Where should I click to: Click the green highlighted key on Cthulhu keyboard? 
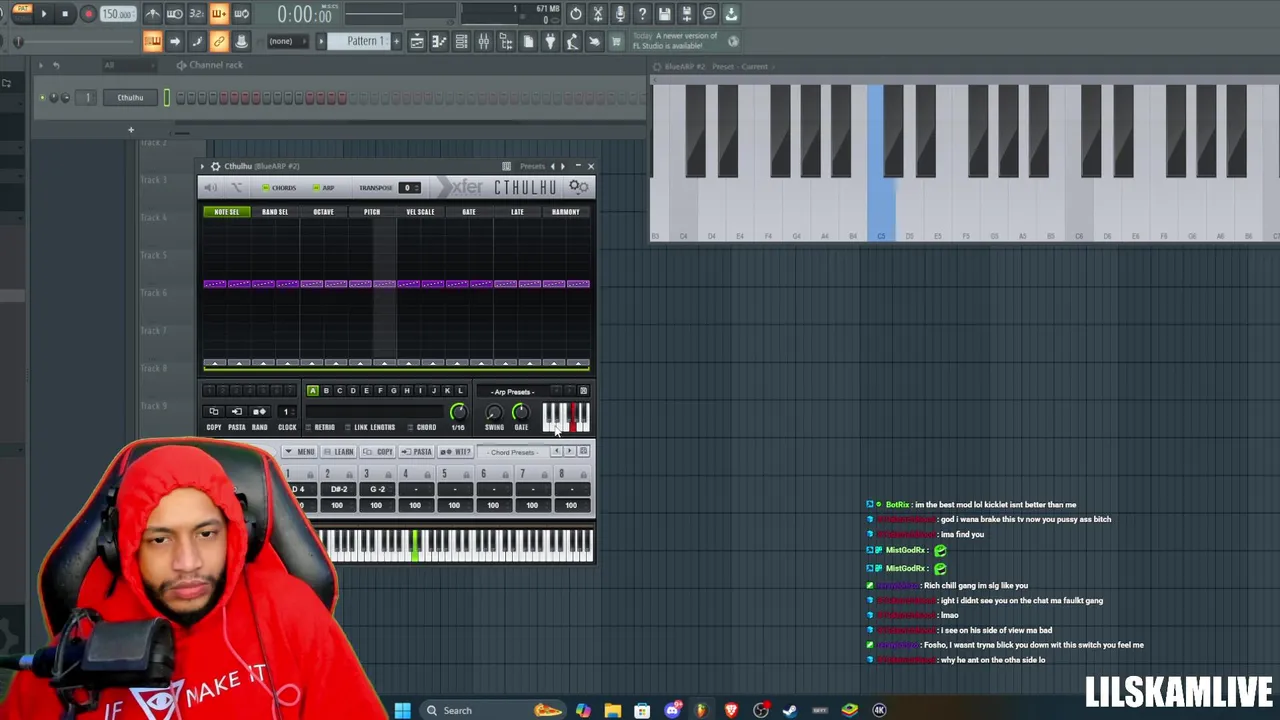[414, 547]
